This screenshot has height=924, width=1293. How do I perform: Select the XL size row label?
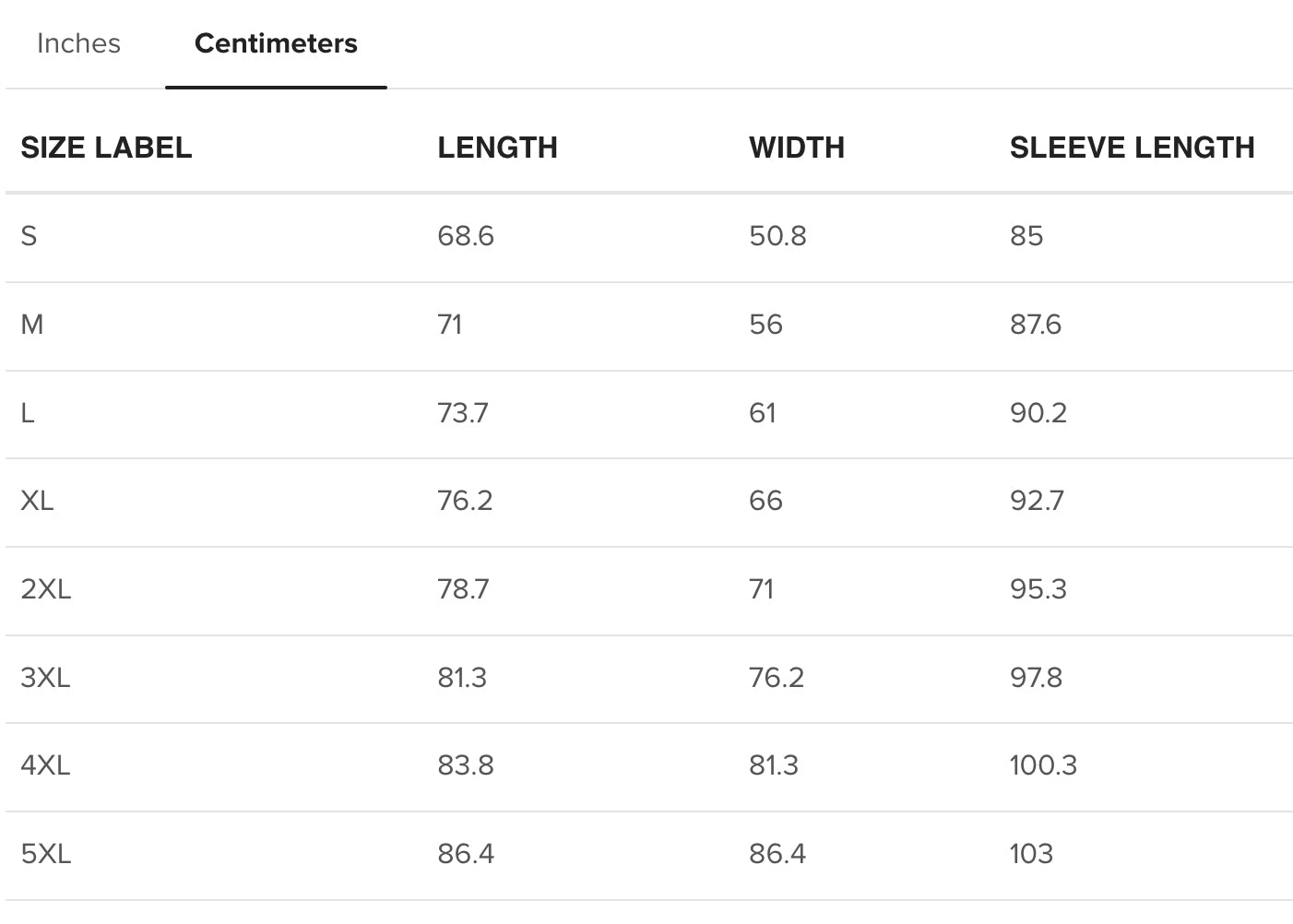click(37, 501)
